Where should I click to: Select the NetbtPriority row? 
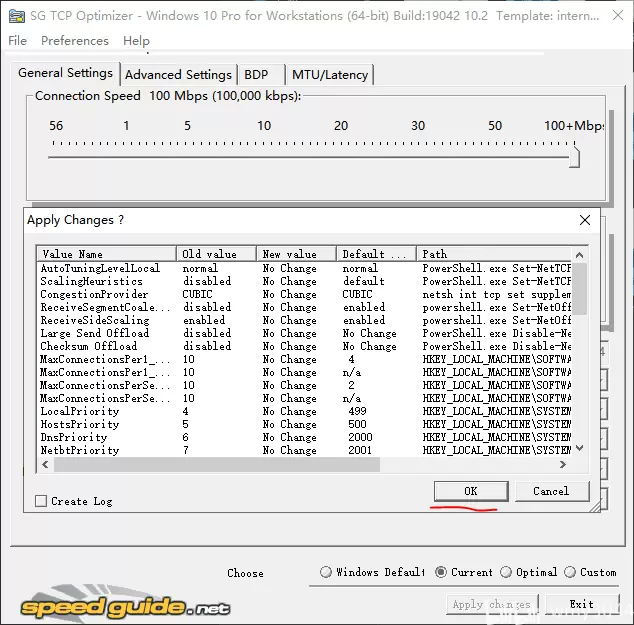(304, 450)
